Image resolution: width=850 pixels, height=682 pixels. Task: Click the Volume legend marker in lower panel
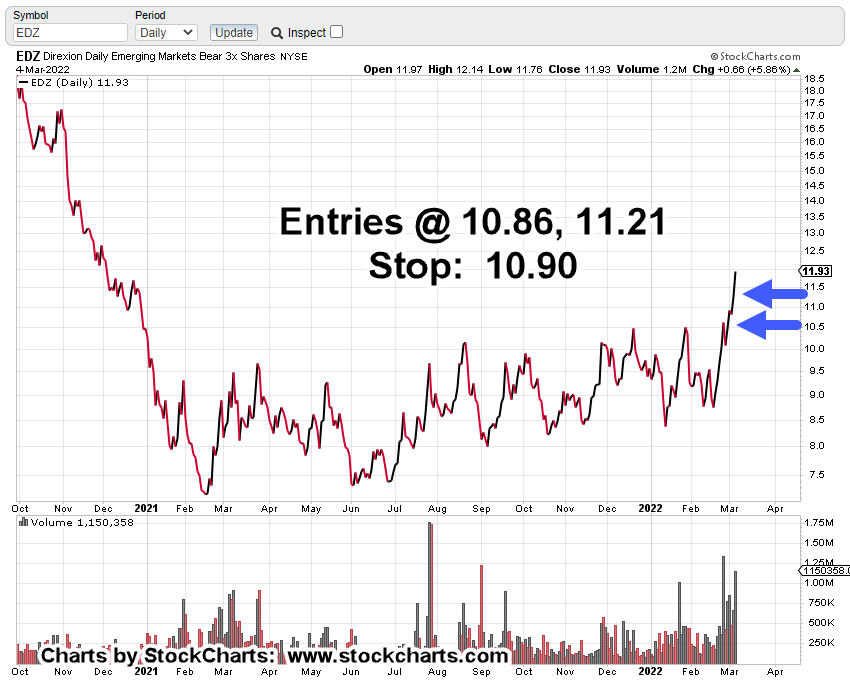(23, 523)
